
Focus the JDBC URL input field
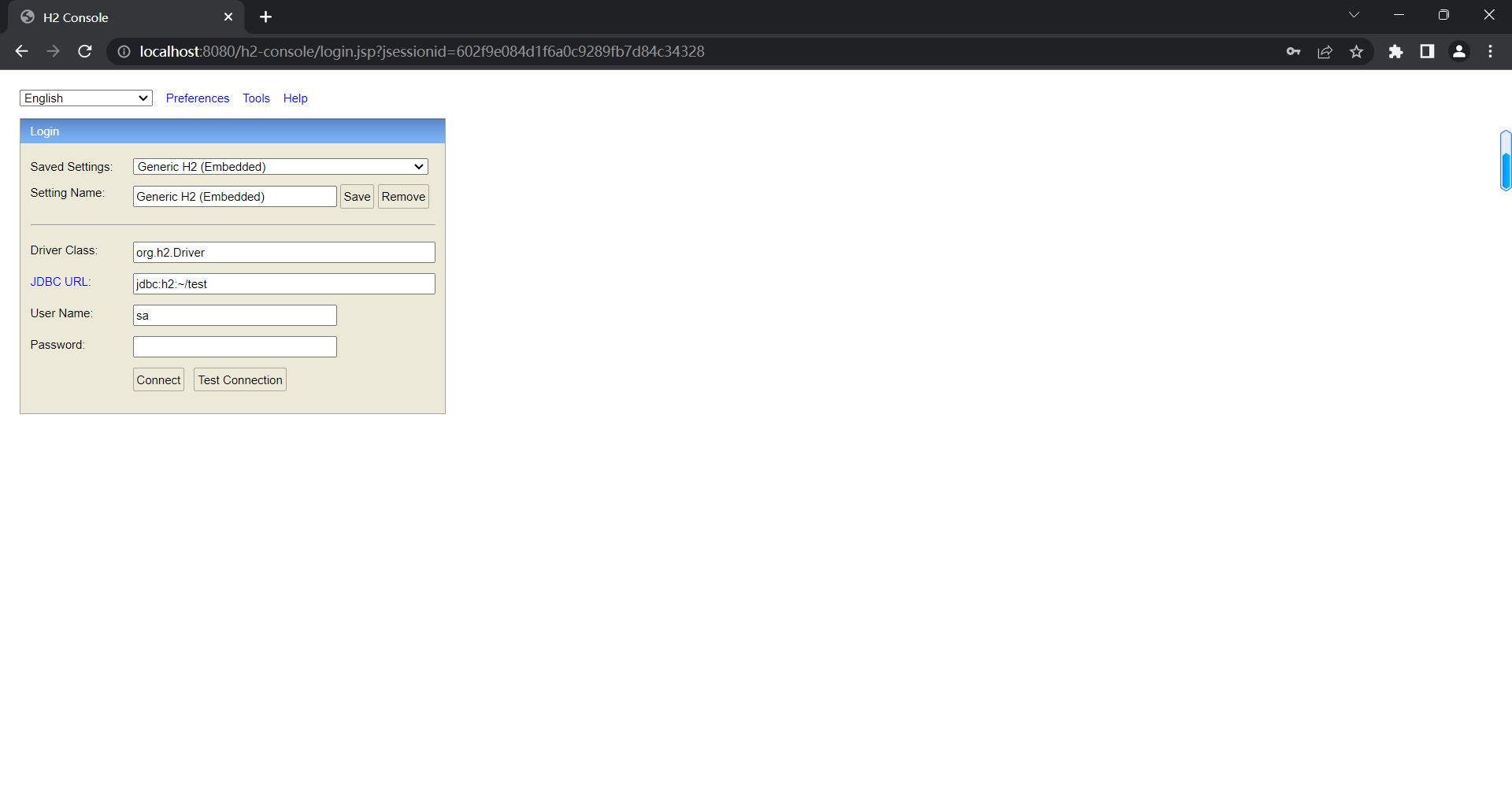pos(283,283)
